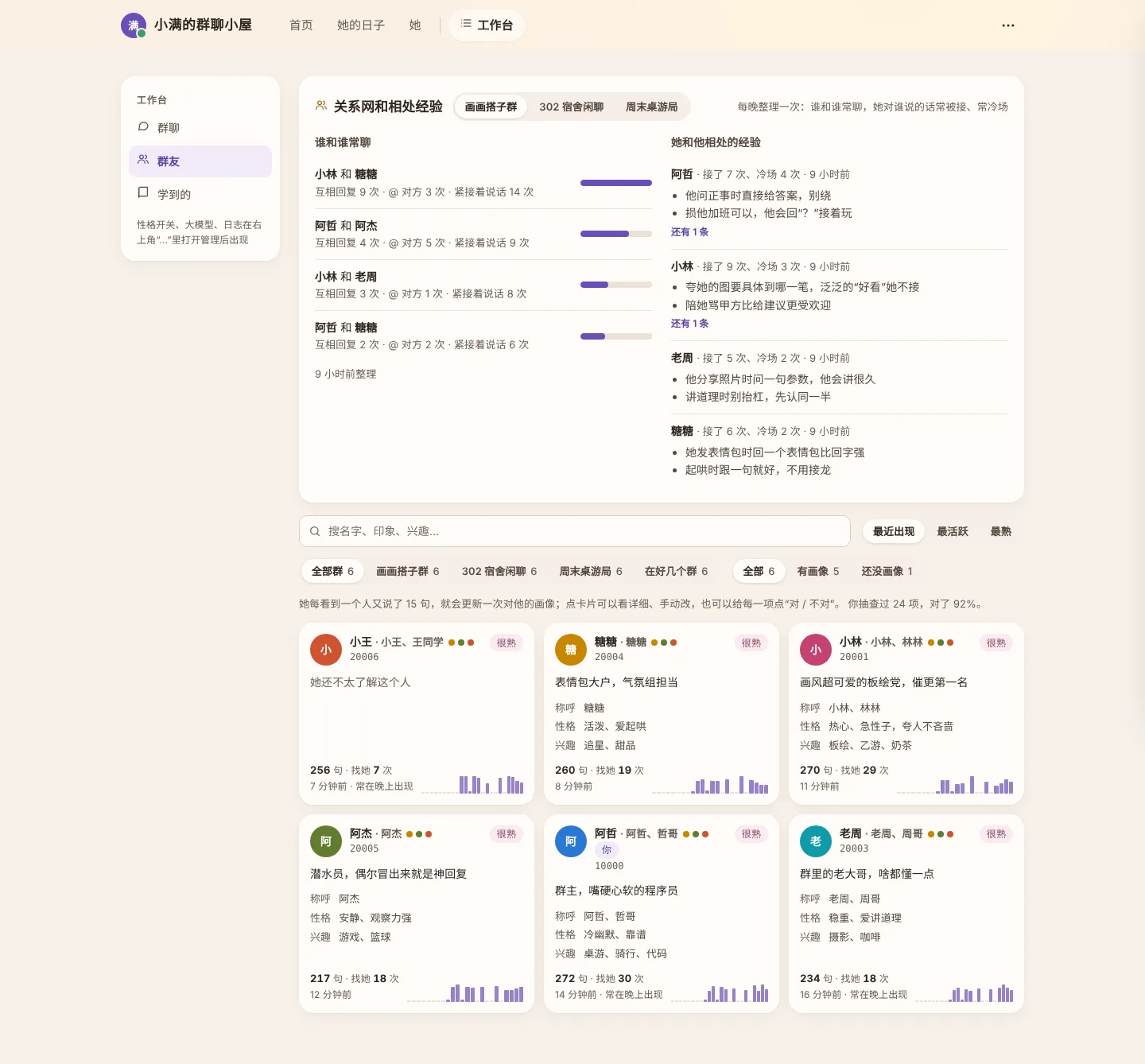The width and height of the screenshot is (1145, 1064).
Task: Click the 小满 avatar logo icon
Action: [134, 25]
